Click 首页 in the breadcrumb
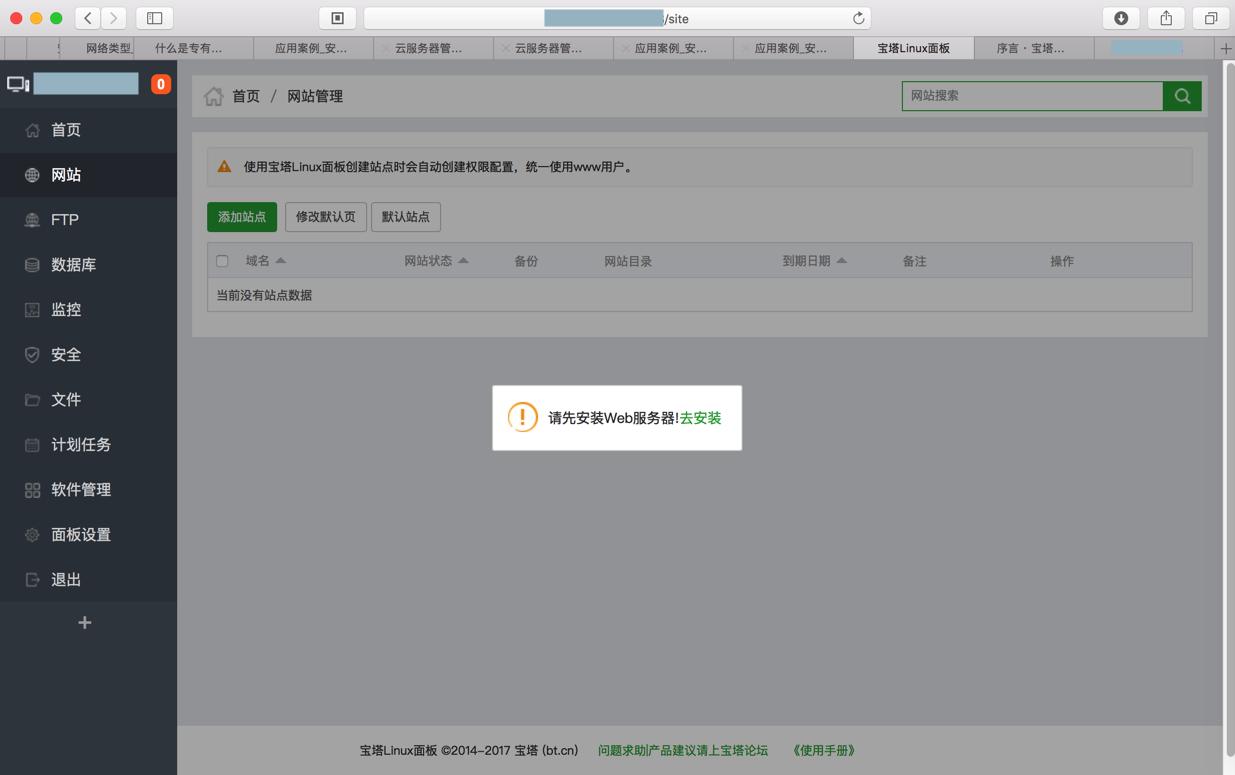 246,96
